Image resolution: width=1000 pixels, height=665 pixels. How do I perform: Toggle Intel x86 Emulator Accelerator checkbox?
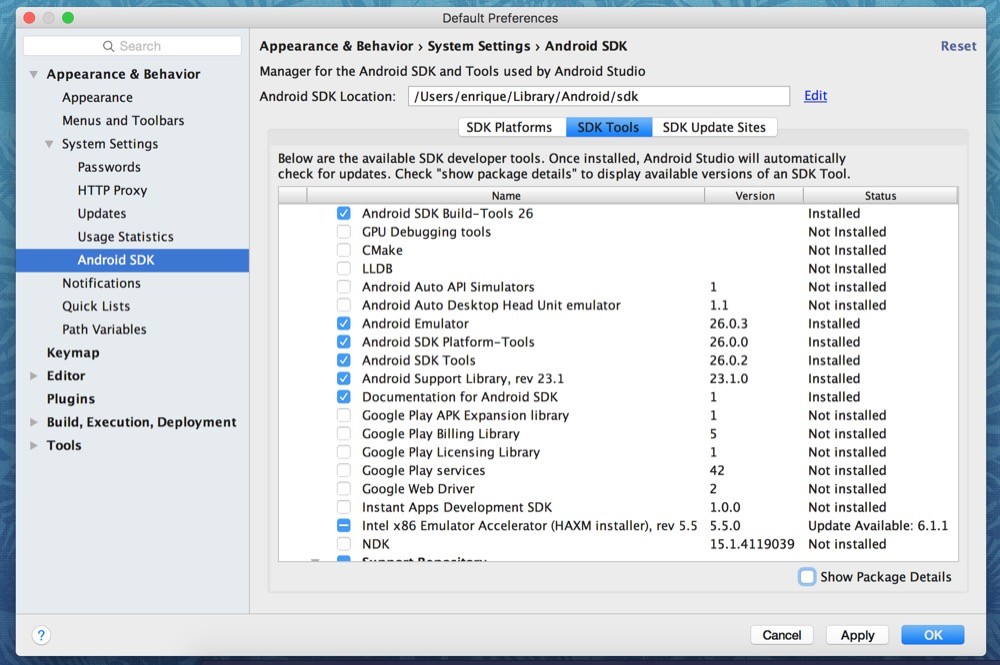click(344, 526)
